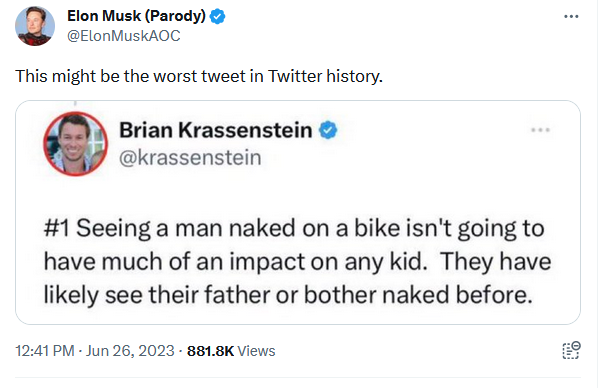The height and width of the screenshot is (388, 606).
Task: Click the 12:41 PM timestamp
Action: tap(45, 351)
